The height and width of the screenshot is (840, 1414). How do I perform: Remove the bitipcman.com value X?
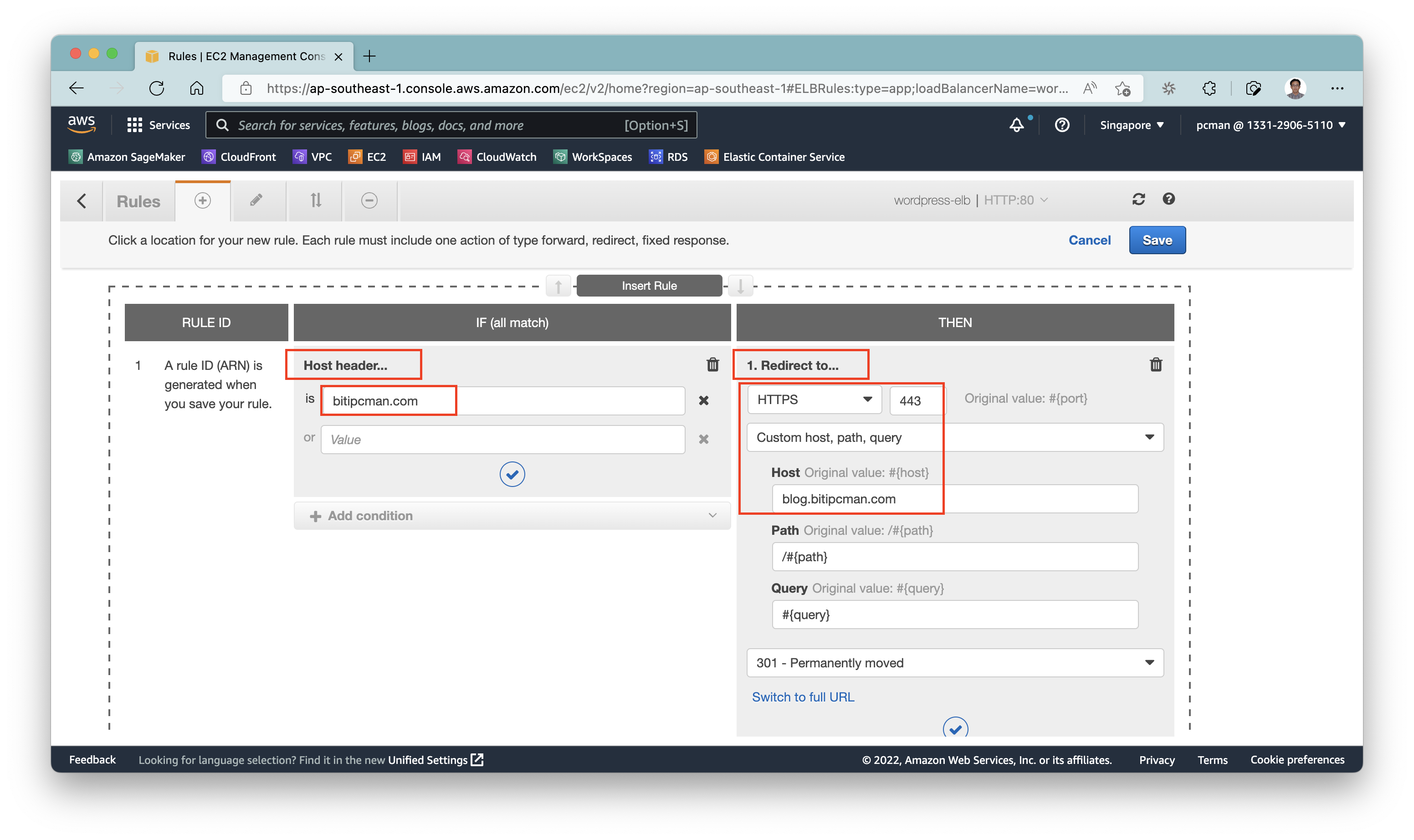[x=704, y=400]
